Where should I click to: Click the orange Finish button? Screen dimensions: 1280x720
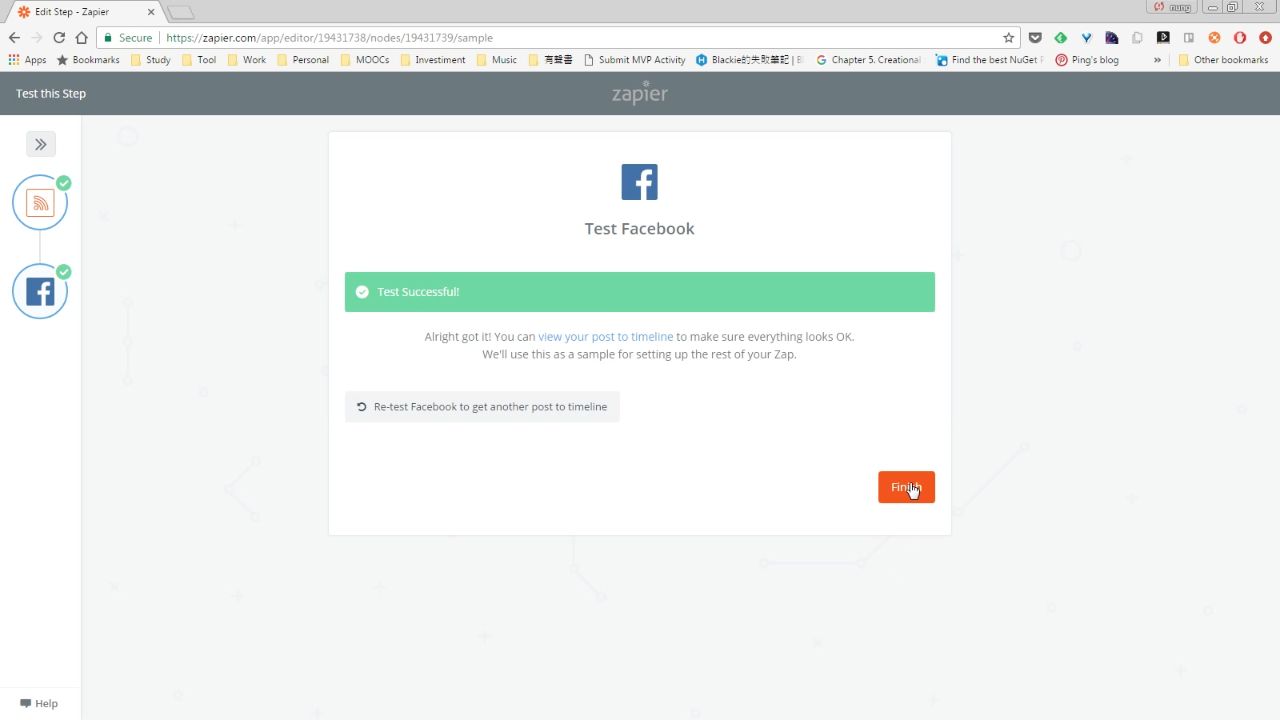(906, 487)
